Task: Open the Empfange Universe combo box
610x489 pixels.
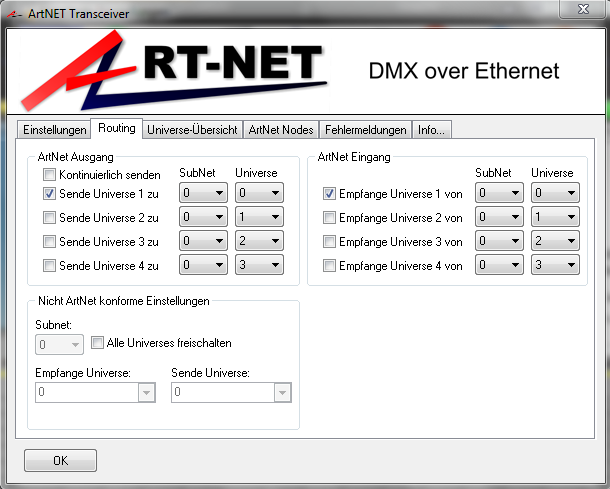Action: (95, 392)
